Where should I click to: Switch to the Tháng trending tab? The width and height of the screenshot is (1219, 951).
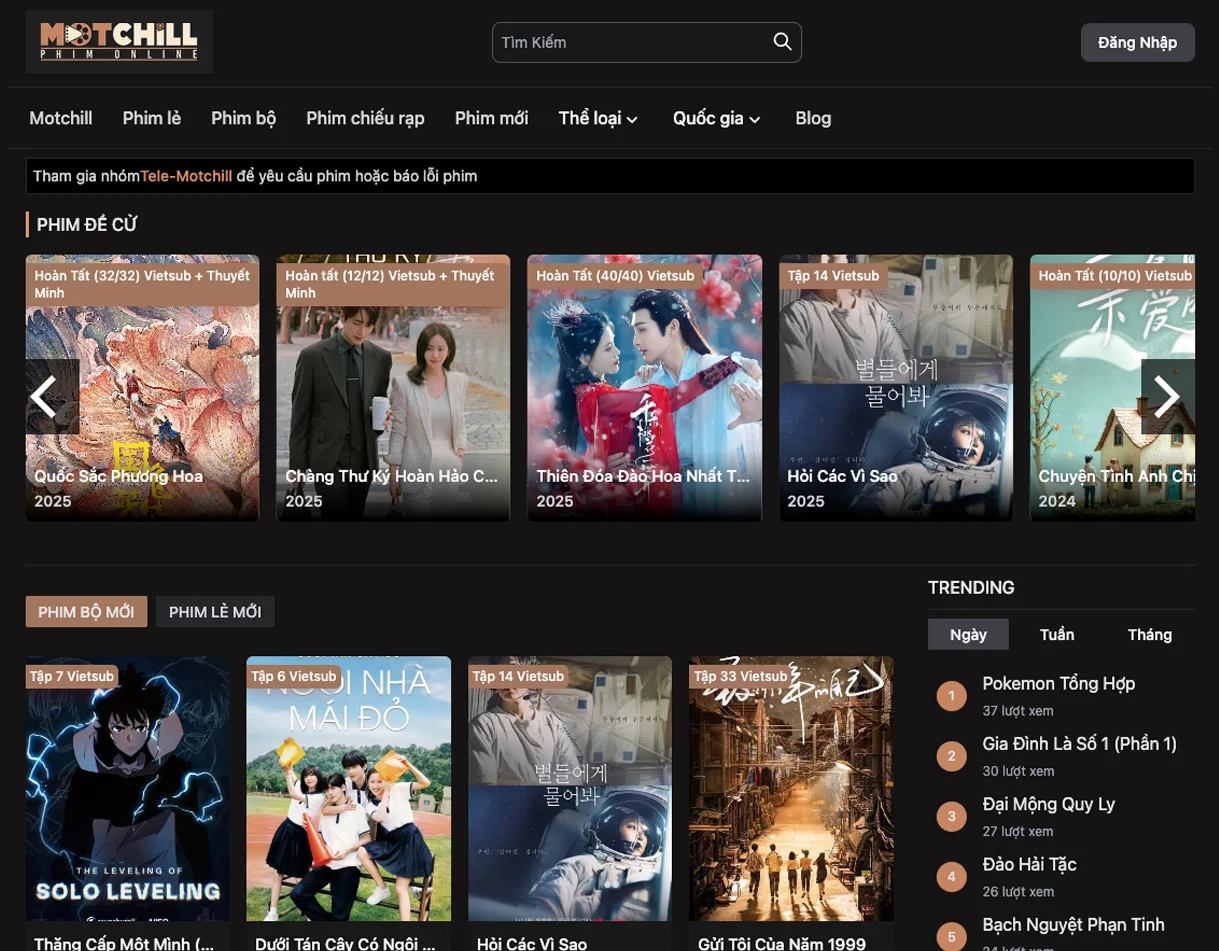(1149, 634)
